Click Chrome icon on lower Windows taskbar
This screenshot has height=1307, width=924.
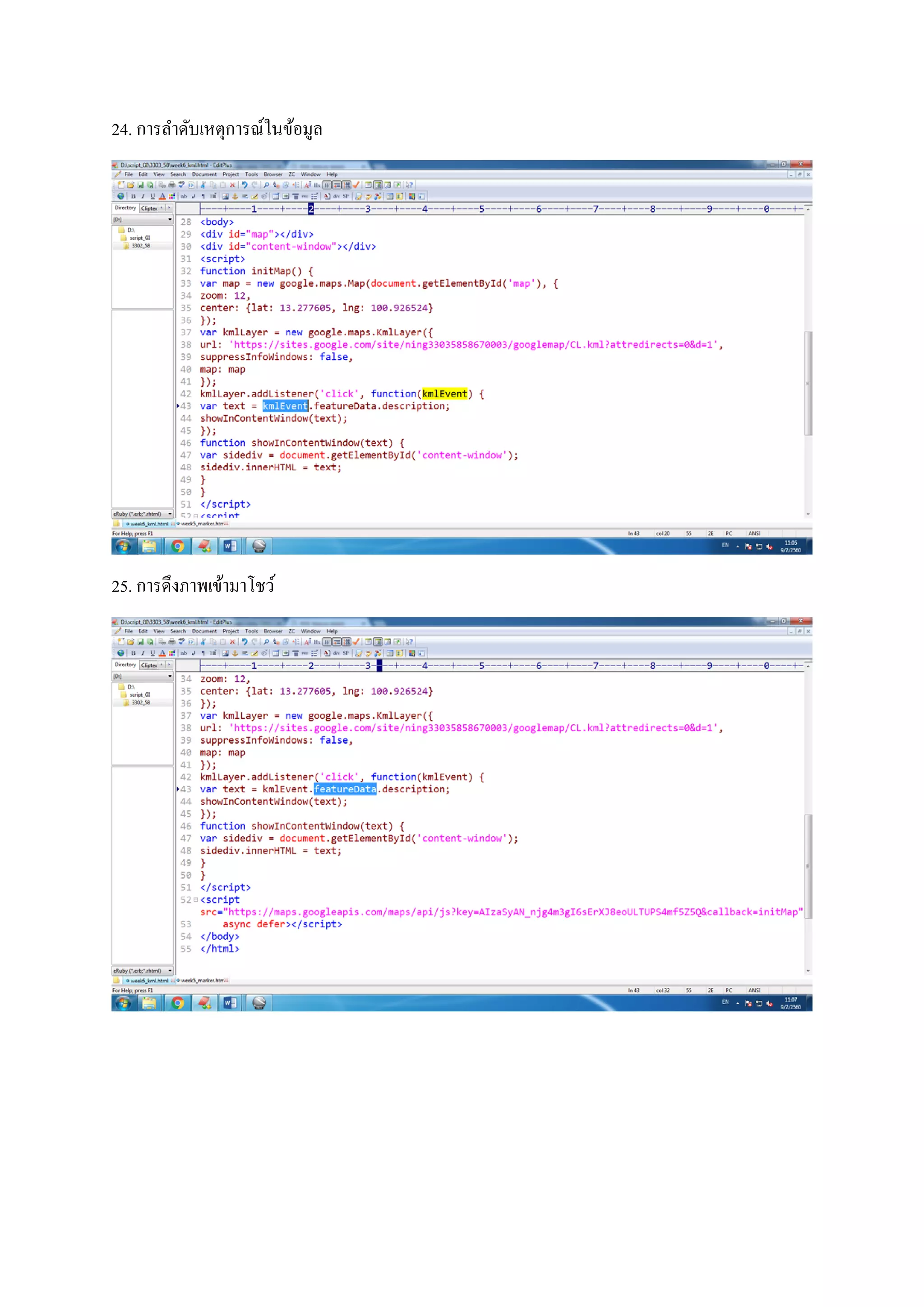click(177, 1003)
